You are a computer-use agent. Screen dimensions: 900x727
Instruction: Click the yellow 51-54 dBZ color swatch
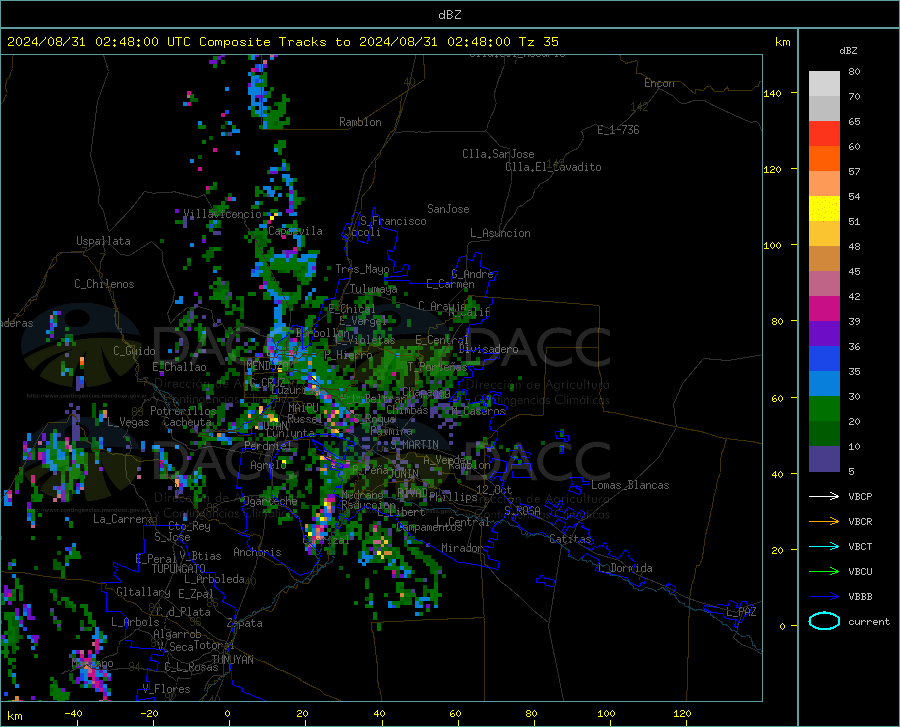pos(824,209)
